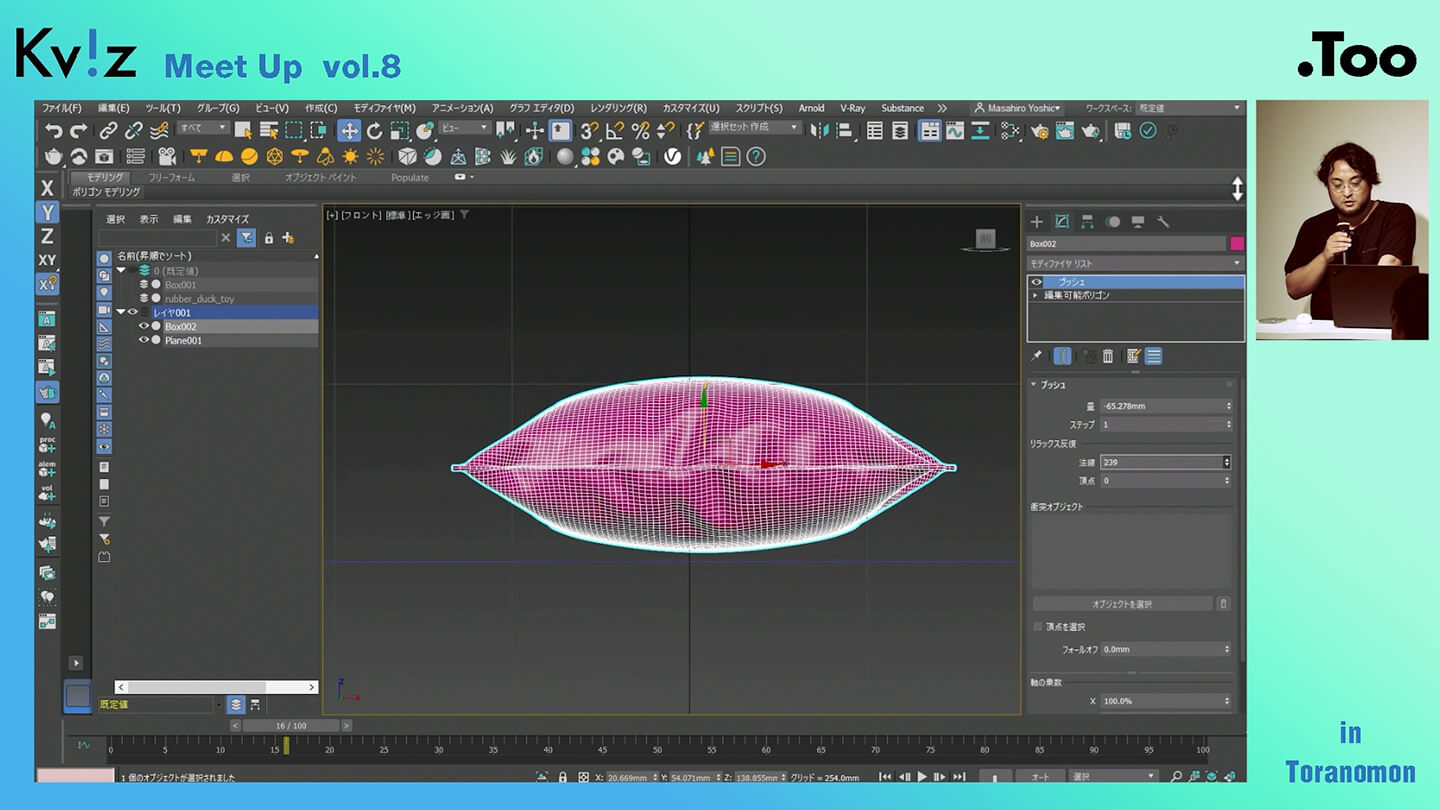The width and height of the screenshot is (1440, 810).
Task: Open the Curve Editor icon
Action: [x=955, y=131]
